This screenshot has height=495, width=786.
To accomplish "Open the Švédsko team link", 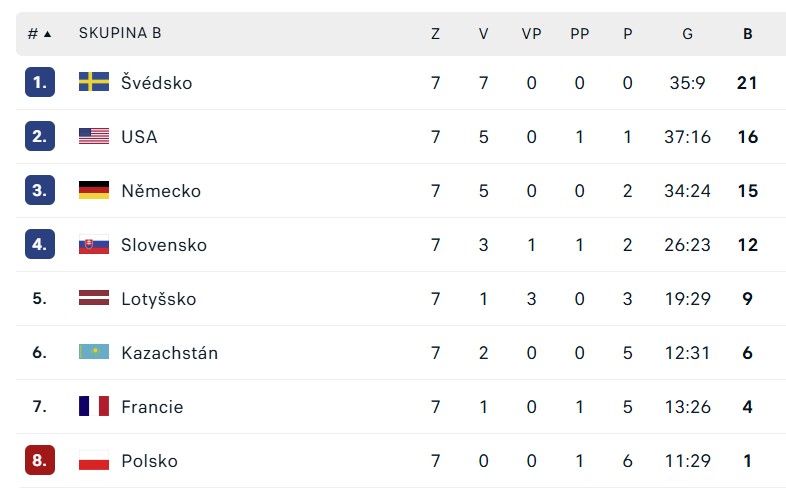I will (156, 82).
